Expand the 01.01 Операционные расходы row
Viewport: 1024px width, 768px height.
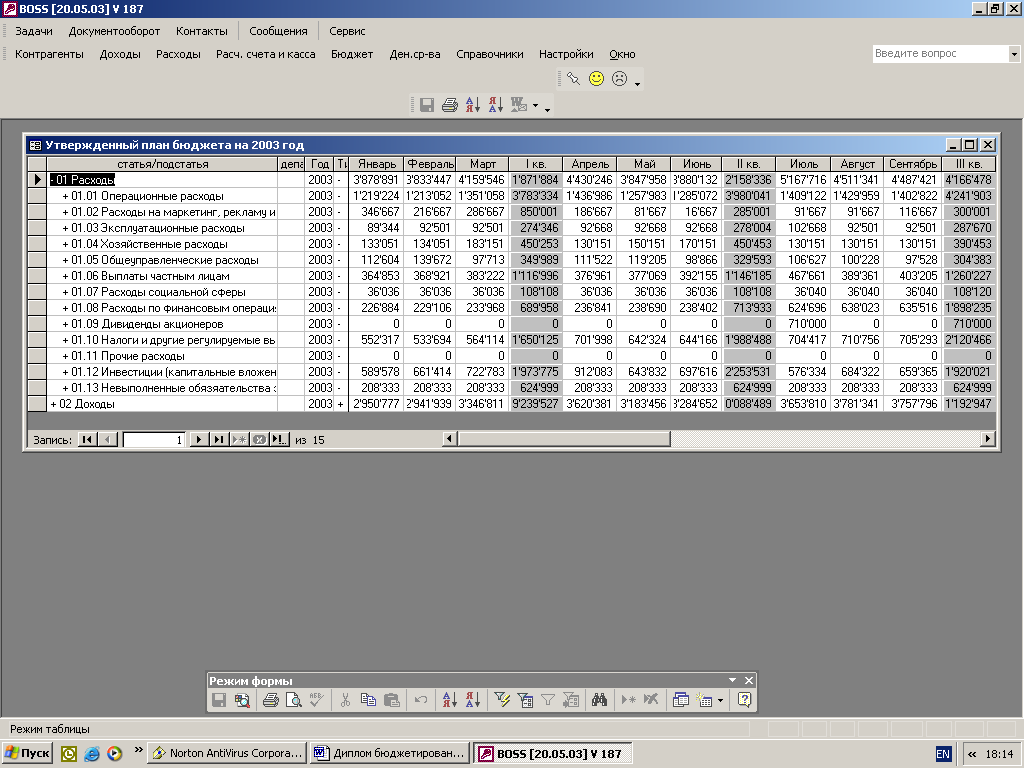65,196
